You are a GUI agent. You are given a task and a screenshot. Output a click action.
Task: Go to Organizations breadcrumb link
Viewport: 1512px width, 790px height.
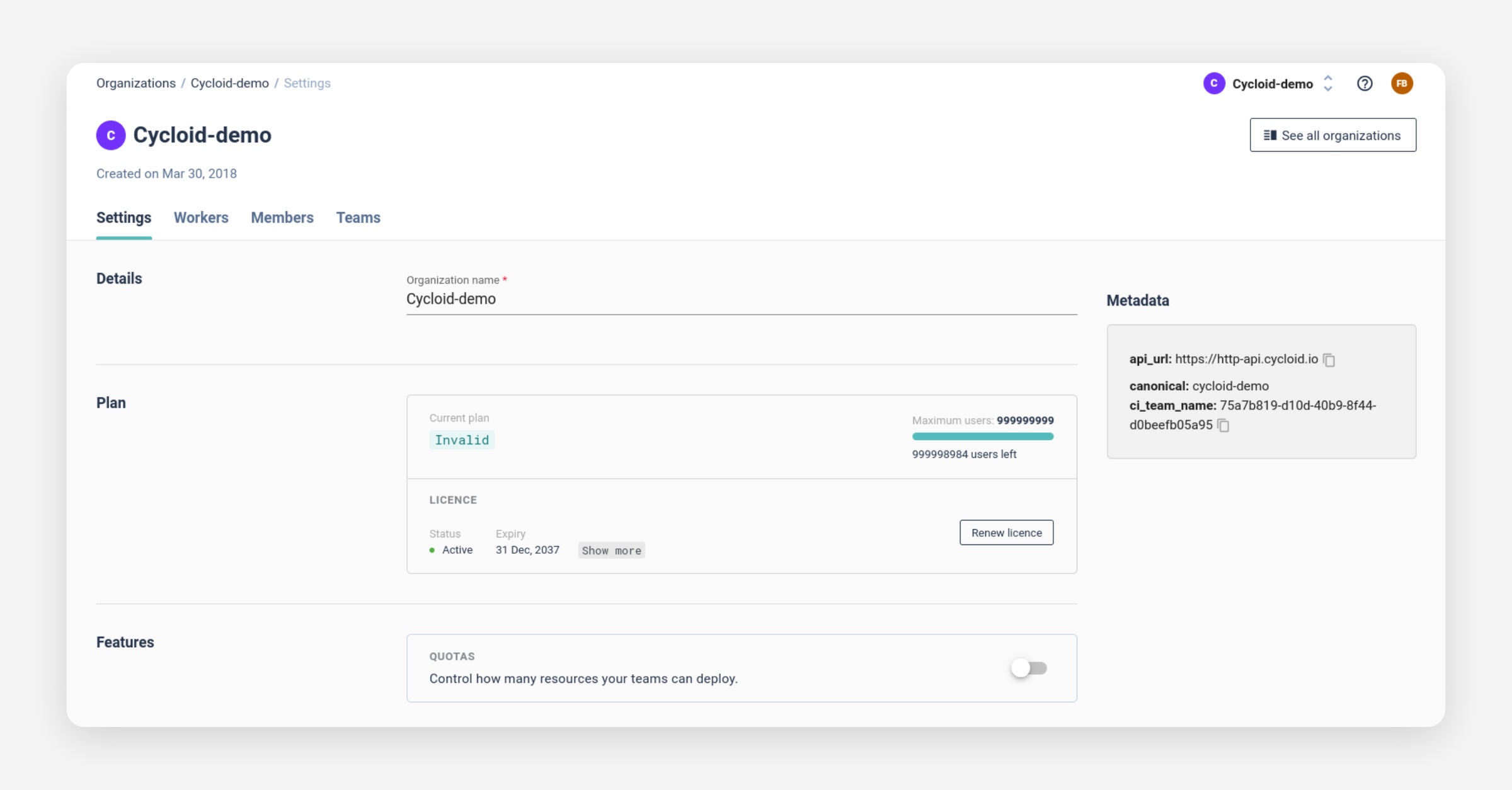(136, 83)
